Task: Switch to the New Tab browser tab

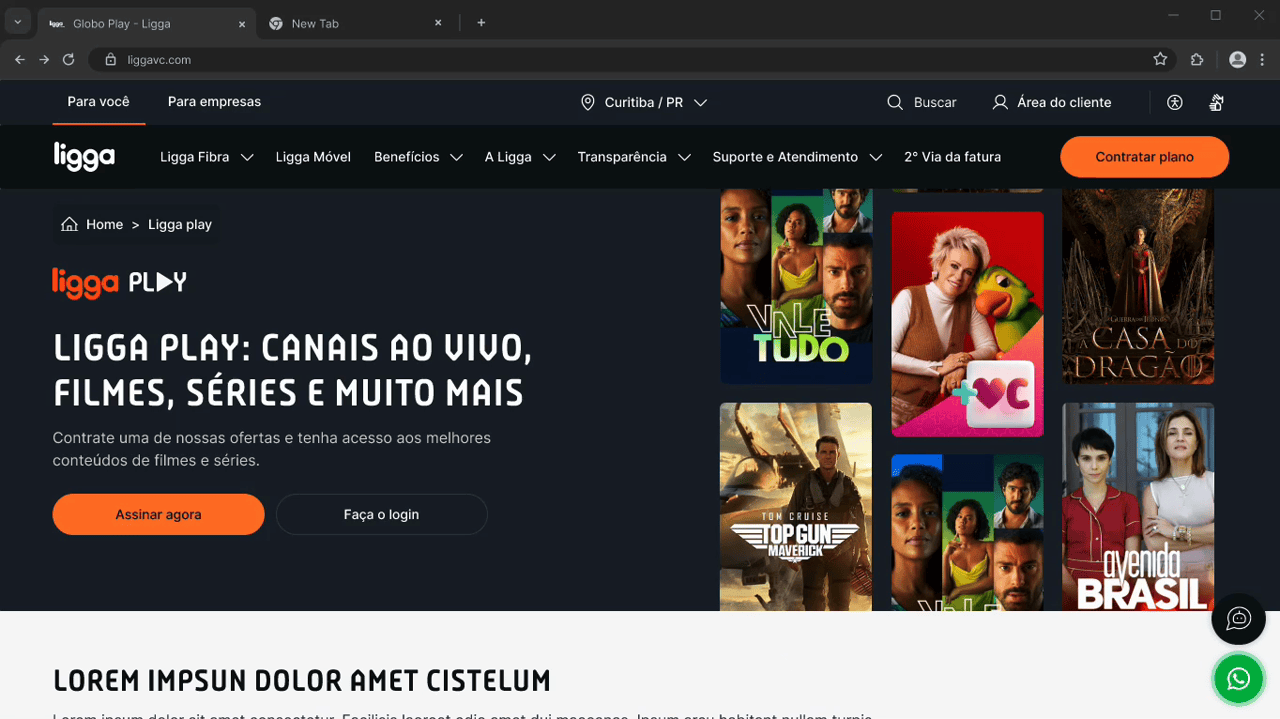Action: tap(356, 23)
